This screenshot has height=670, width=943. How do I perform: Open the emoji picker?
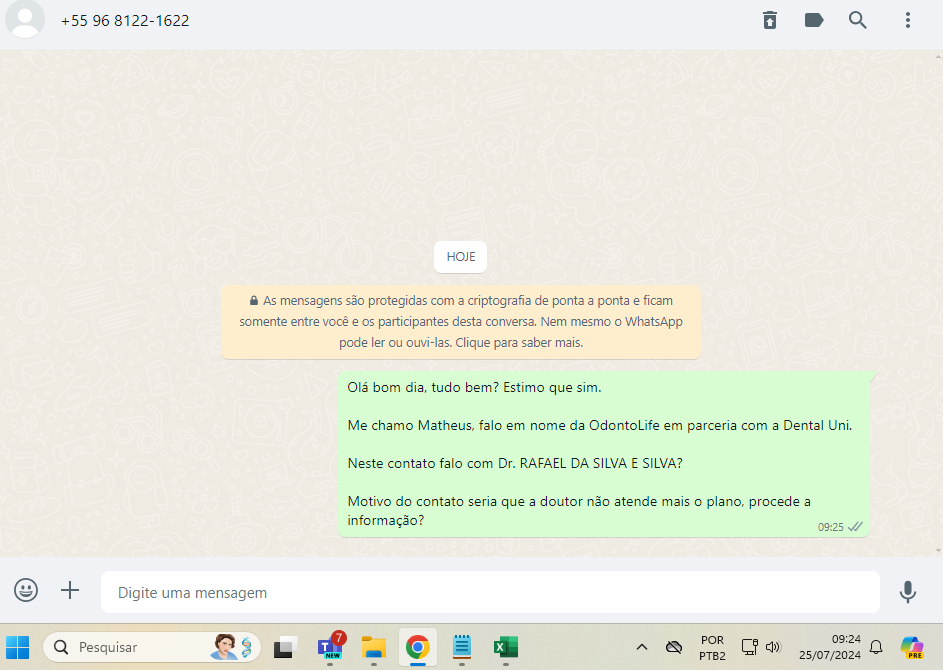26,590
